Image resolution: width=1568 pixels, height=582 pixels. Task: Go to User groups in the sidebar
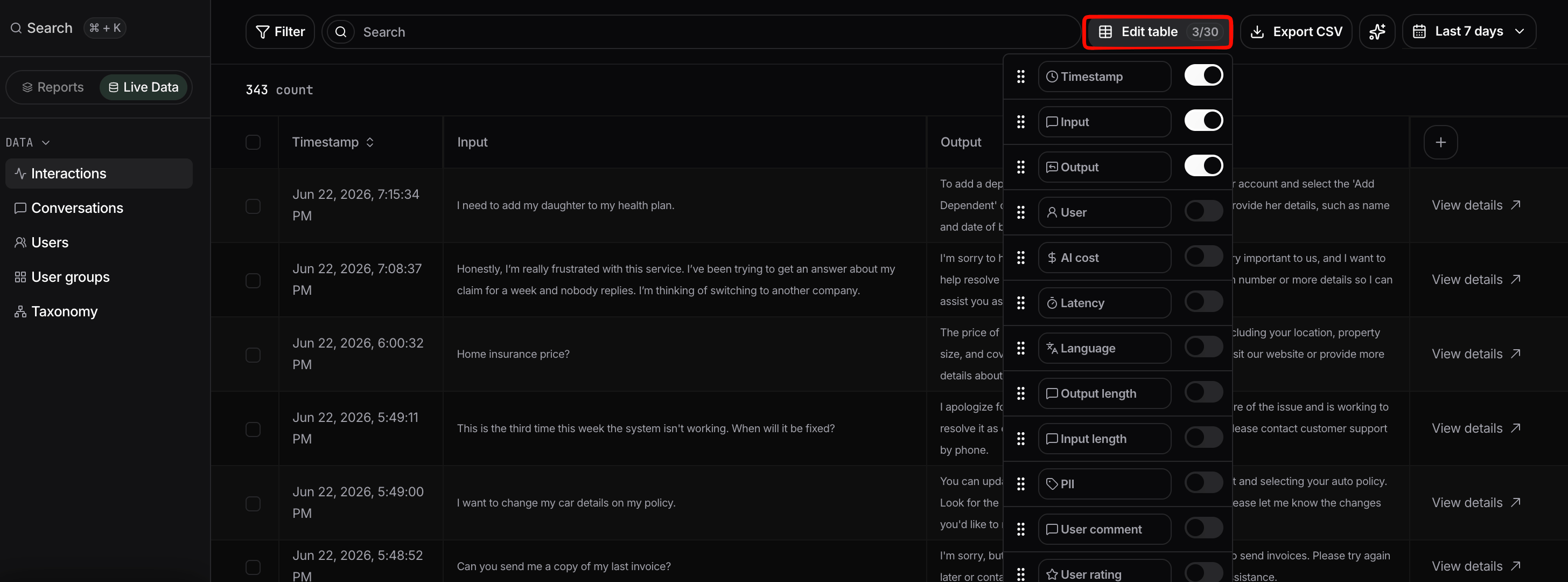point(99,278)
